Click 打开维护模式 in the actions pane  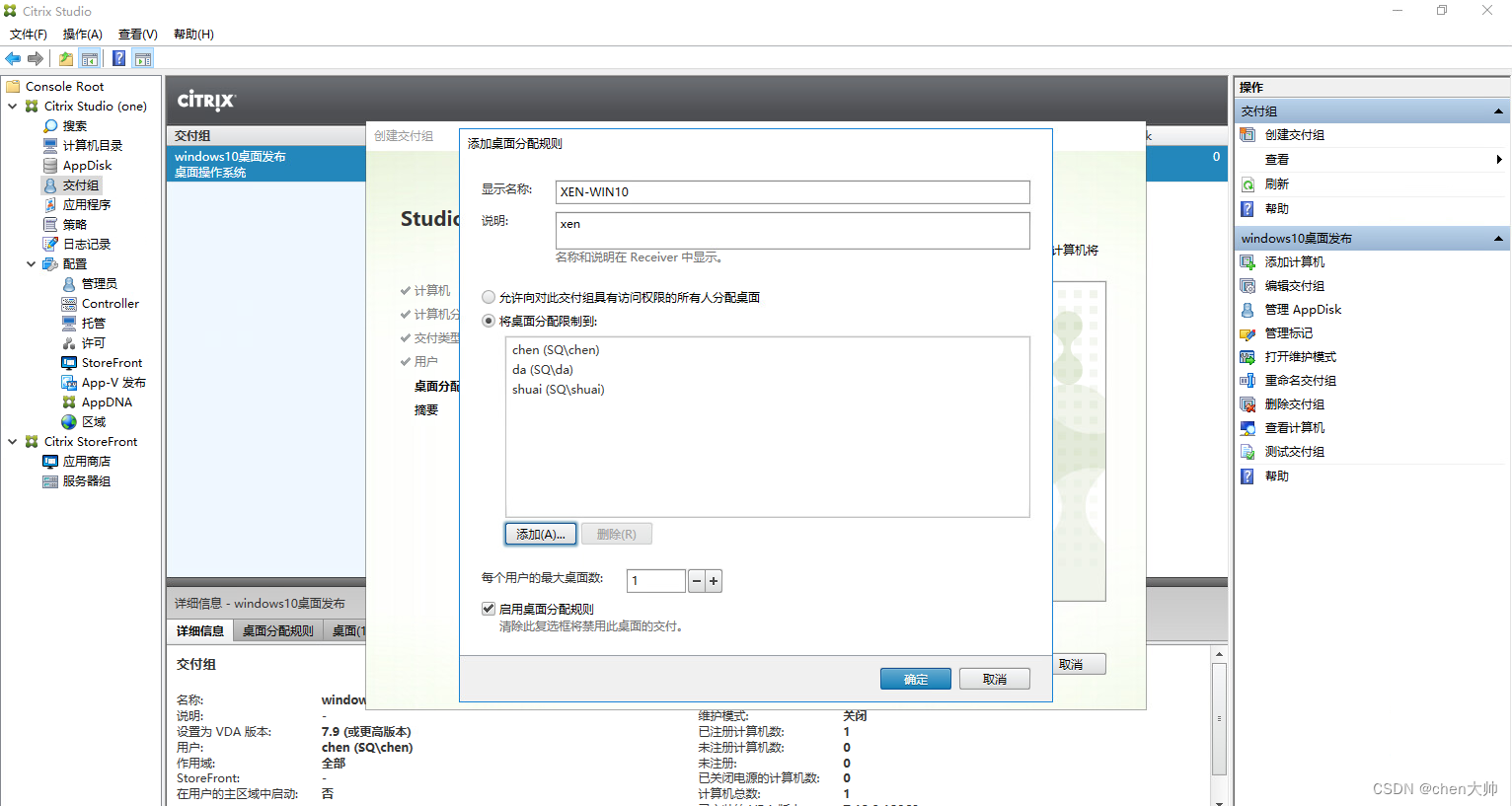tap(1301, 356)
